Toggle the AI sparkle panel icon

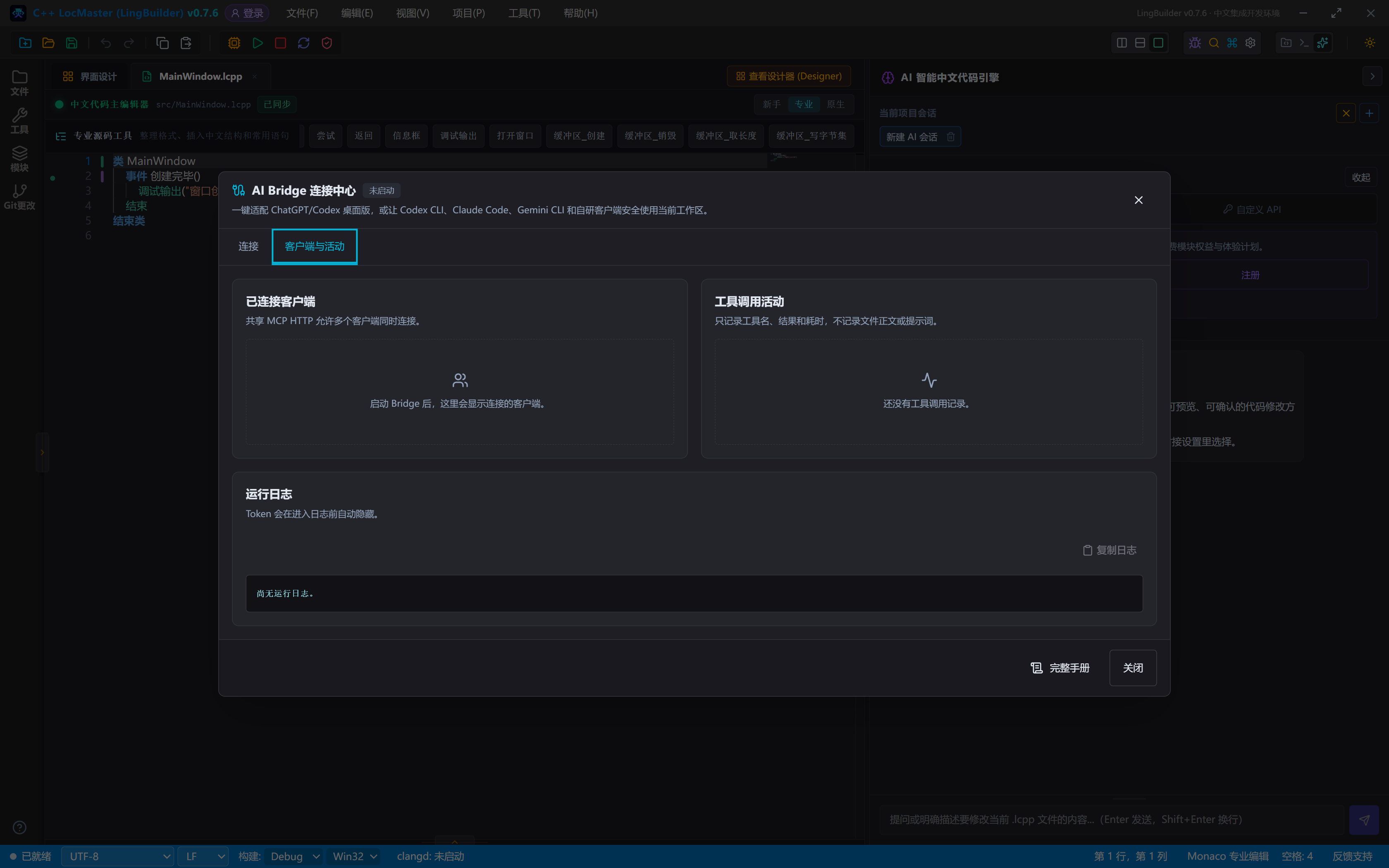(1322, 43)
